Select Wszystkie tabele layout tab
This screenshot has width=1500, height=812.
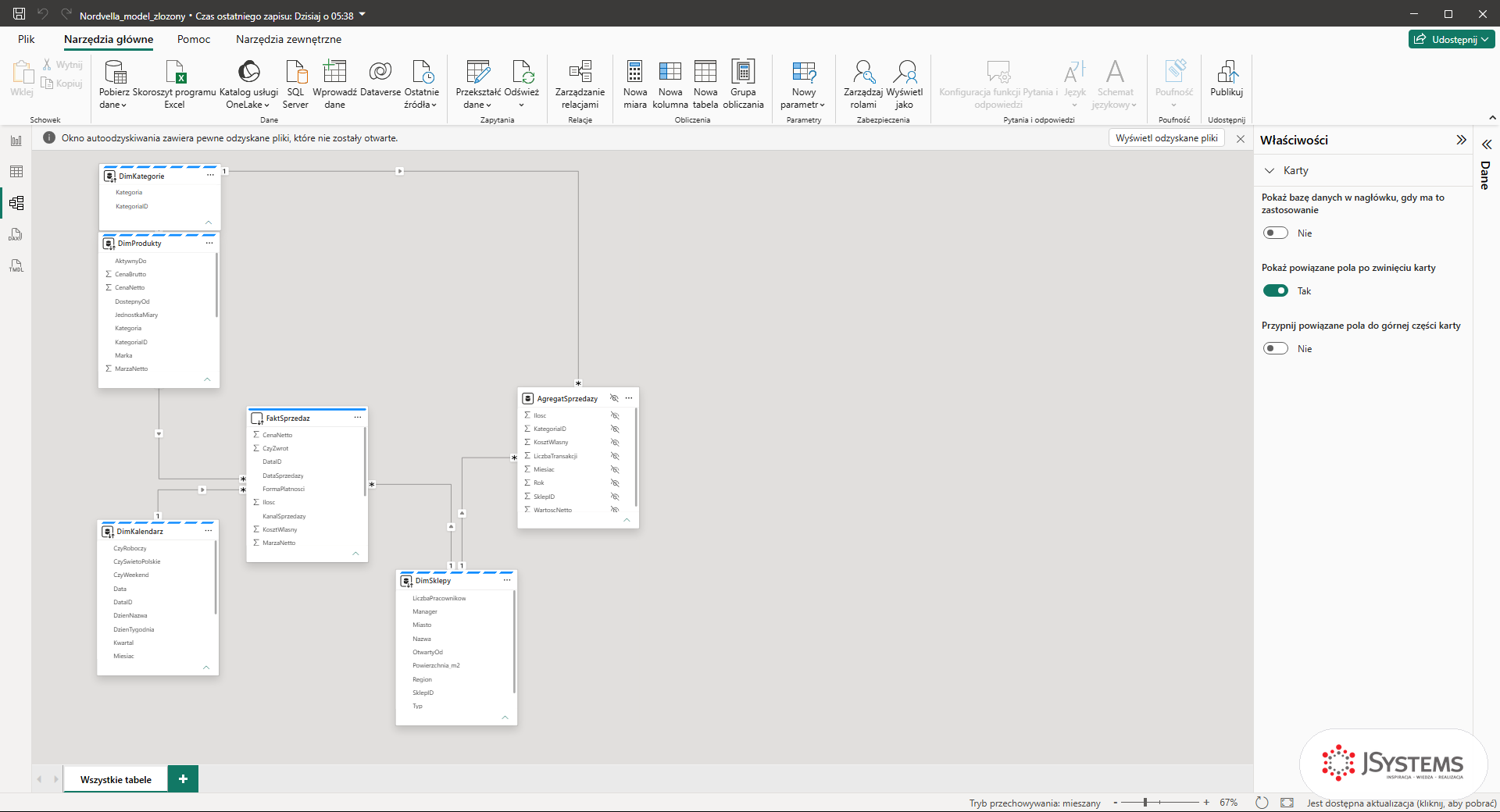[116, 779]
